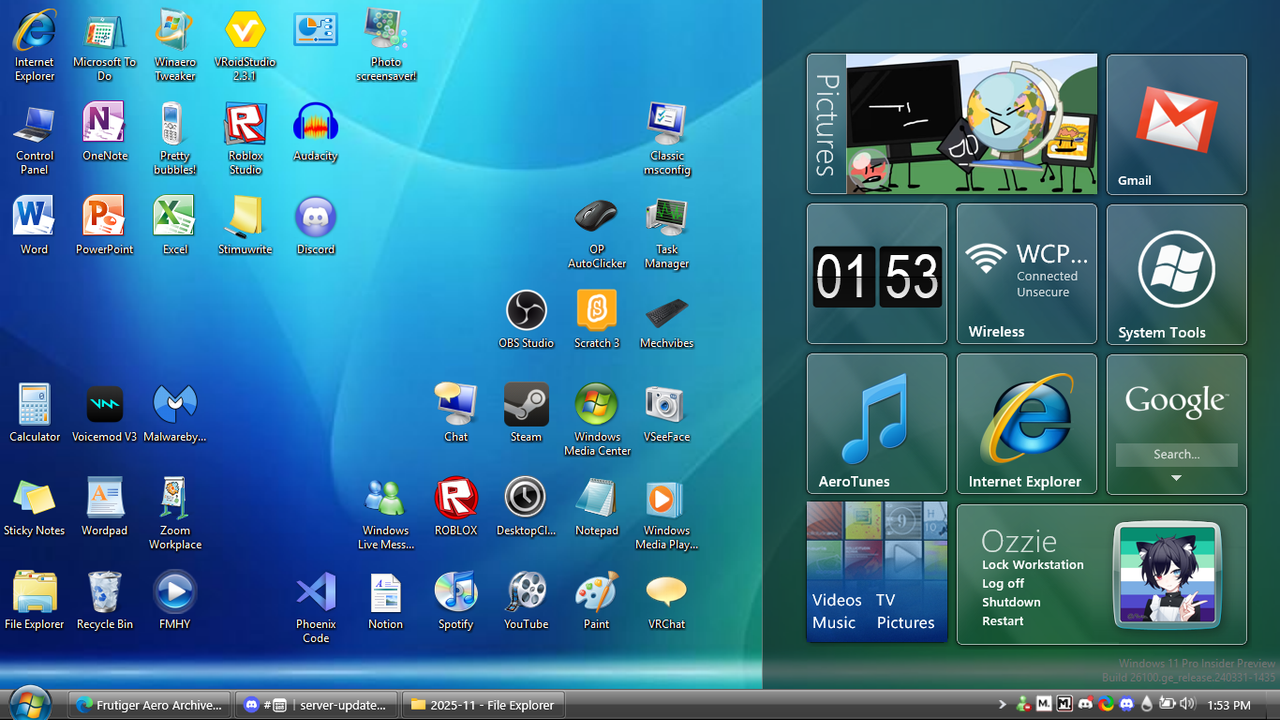Click Log off in user tile
Screen dimensions: 1280x720
coord(1003,584)
